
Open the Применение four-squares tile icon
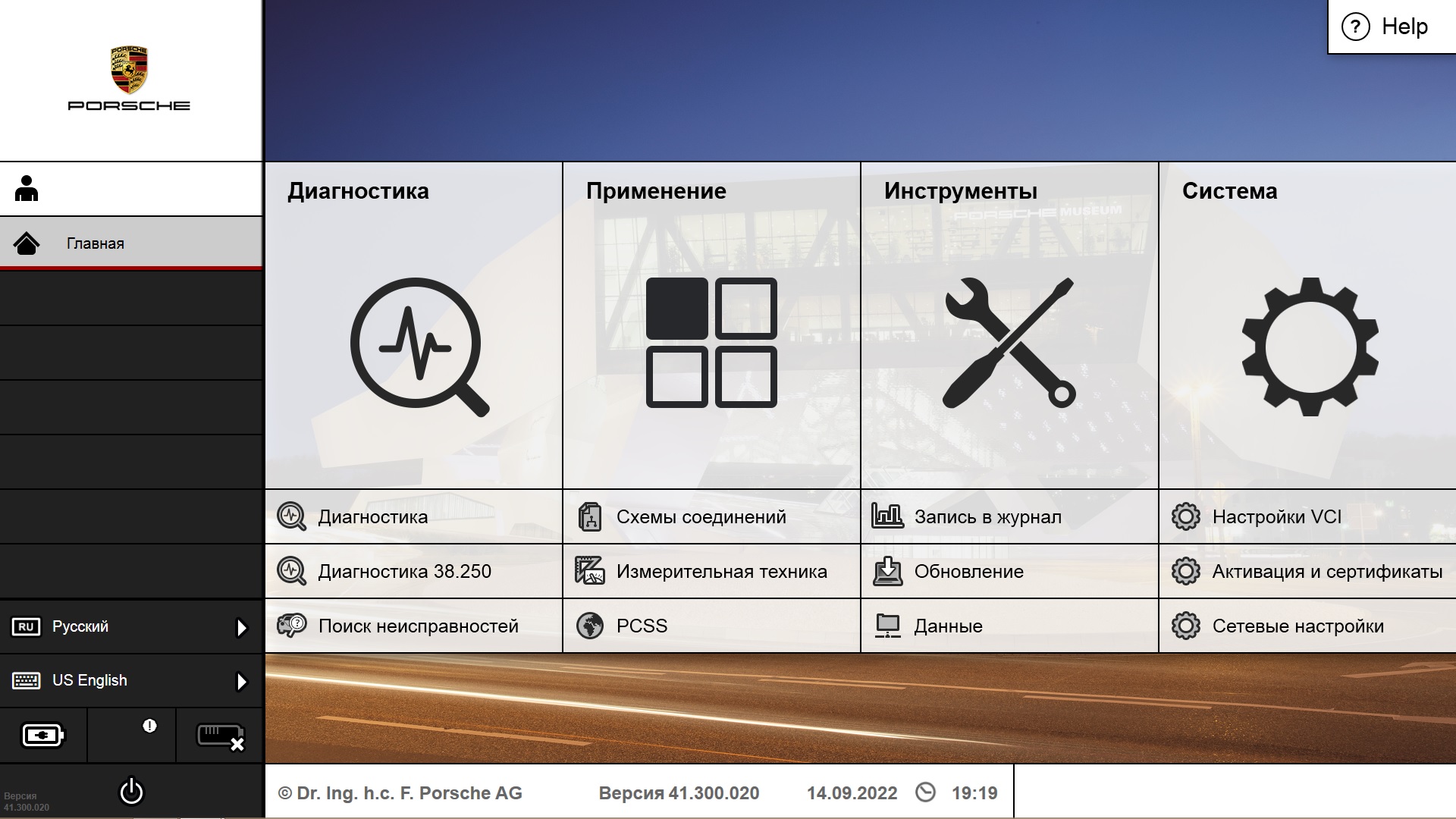pos(711,343)
